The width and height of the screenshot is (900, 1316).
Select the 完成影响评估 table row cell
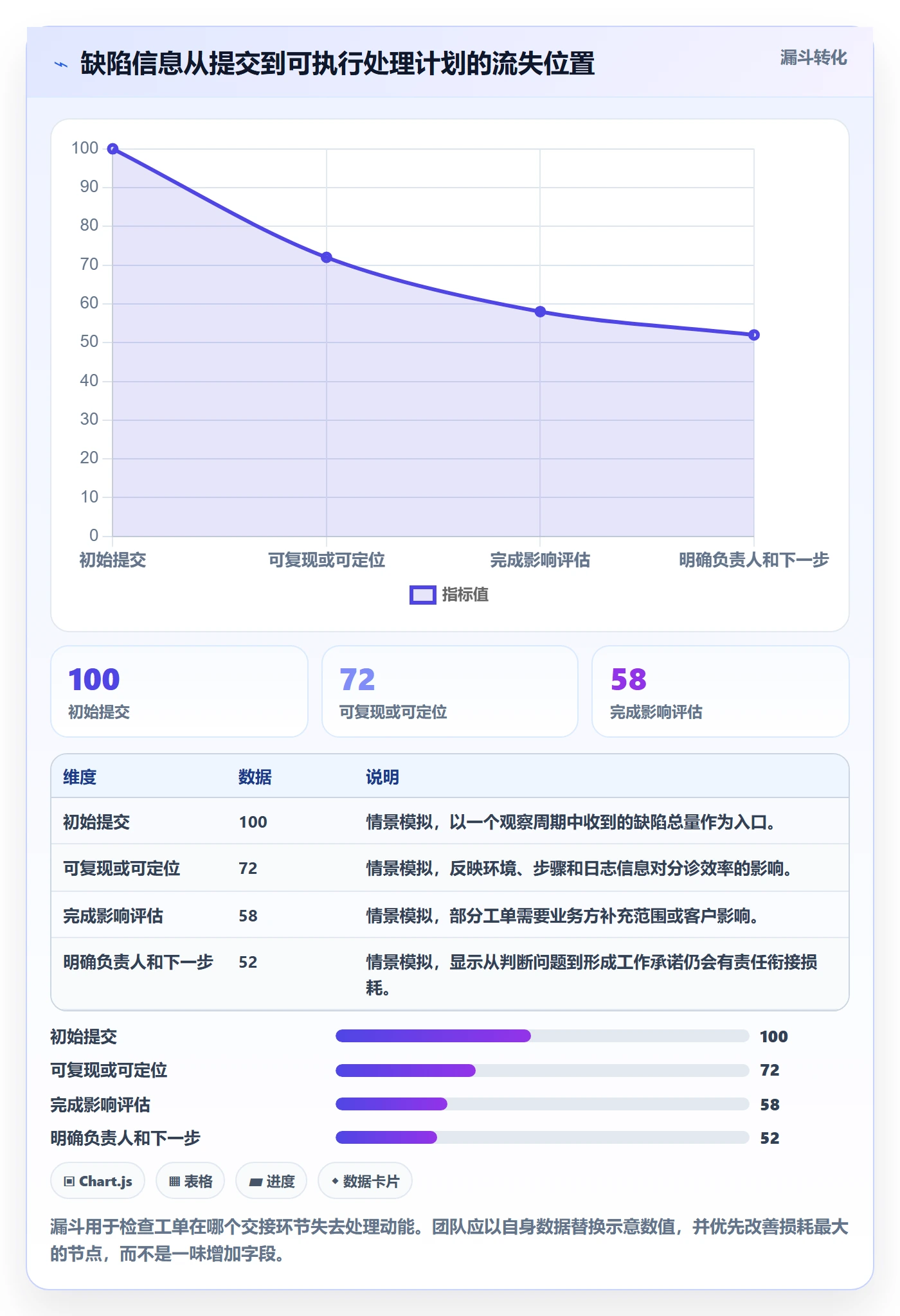113,916
